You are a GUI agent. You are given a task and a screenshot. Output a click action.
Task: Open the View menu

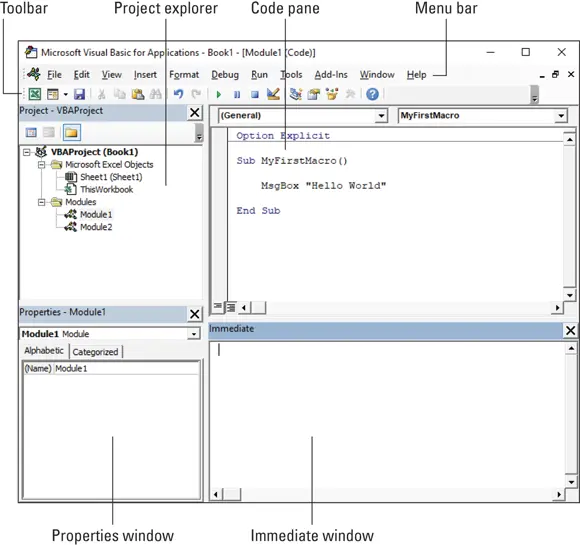coord(112,75)
